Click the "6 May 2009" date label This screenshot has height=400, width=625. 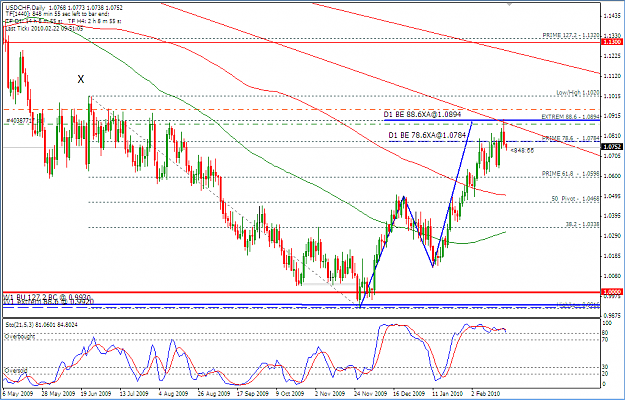[x=16, y=393]
